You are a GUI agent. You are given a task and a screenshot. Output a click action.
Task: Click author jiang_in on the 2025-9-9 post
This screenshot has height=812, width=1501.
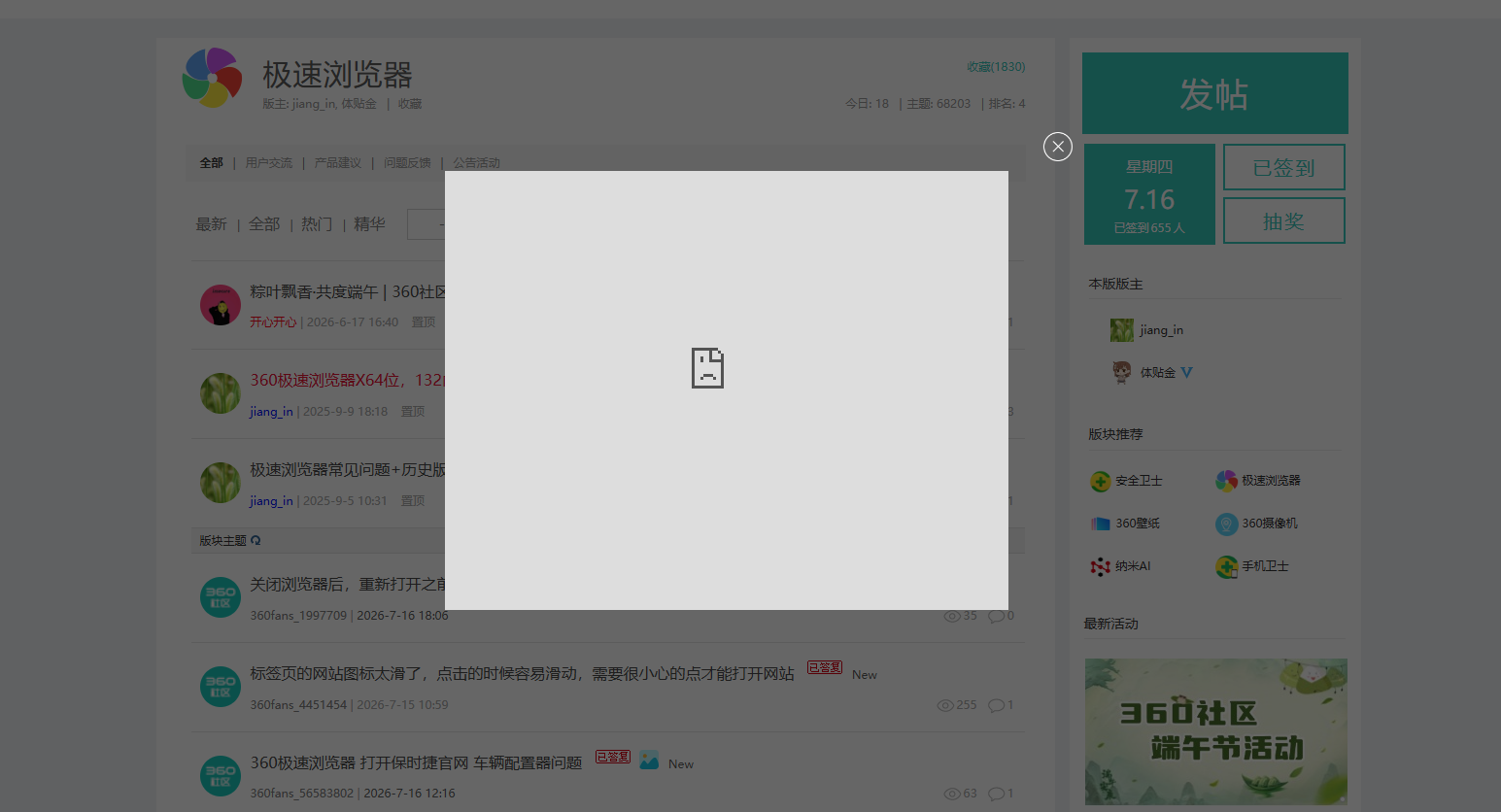(271, 412)
